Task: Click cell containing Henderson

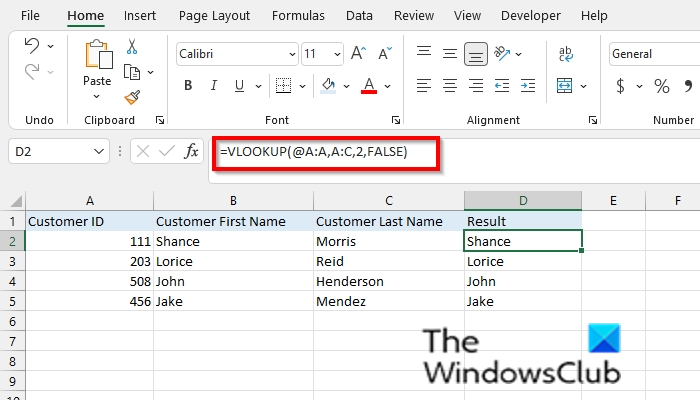Action: [389, 281]
